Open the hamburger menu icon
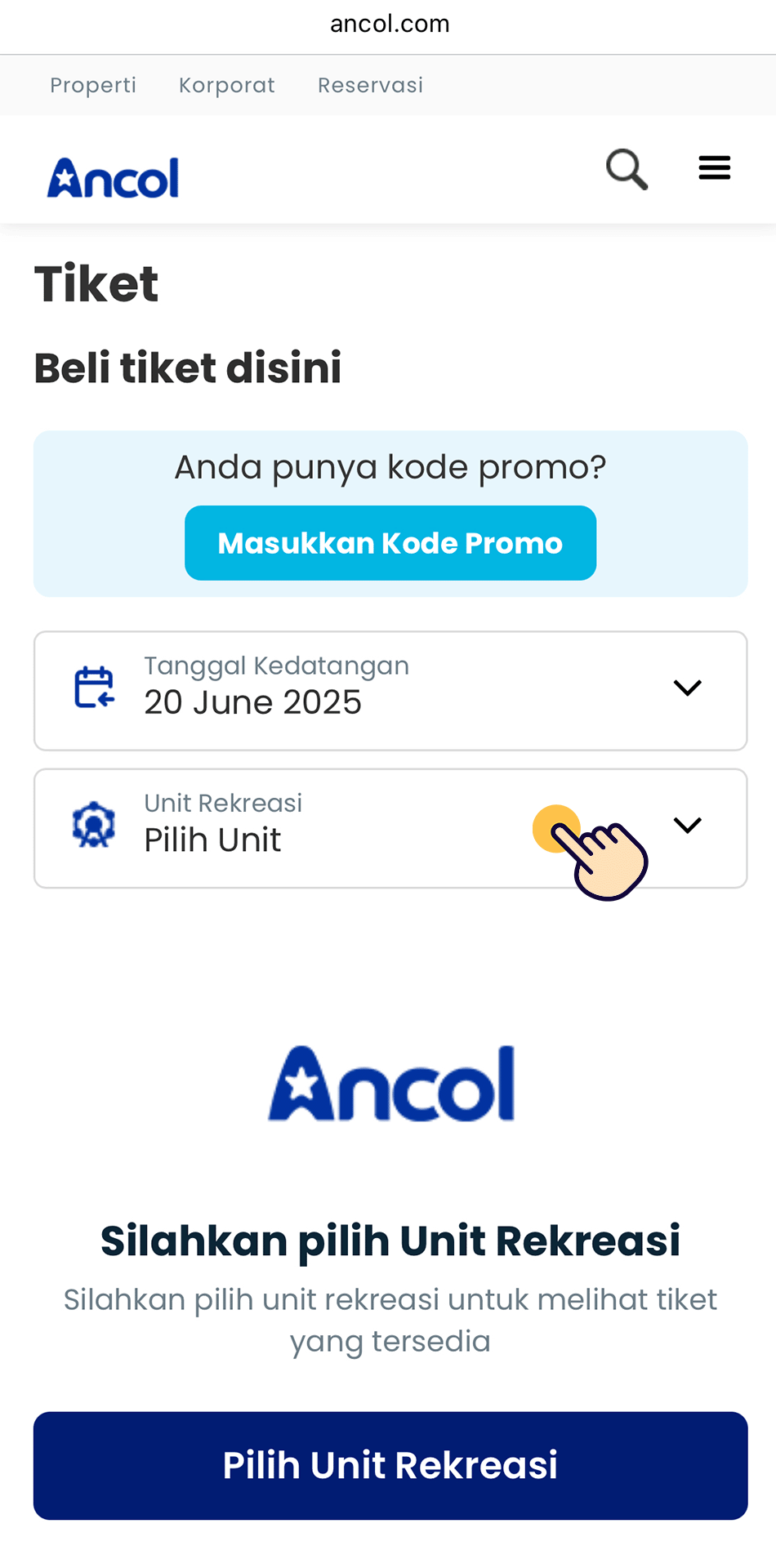The image size is (776, 1568). click(x=714, y=168)
